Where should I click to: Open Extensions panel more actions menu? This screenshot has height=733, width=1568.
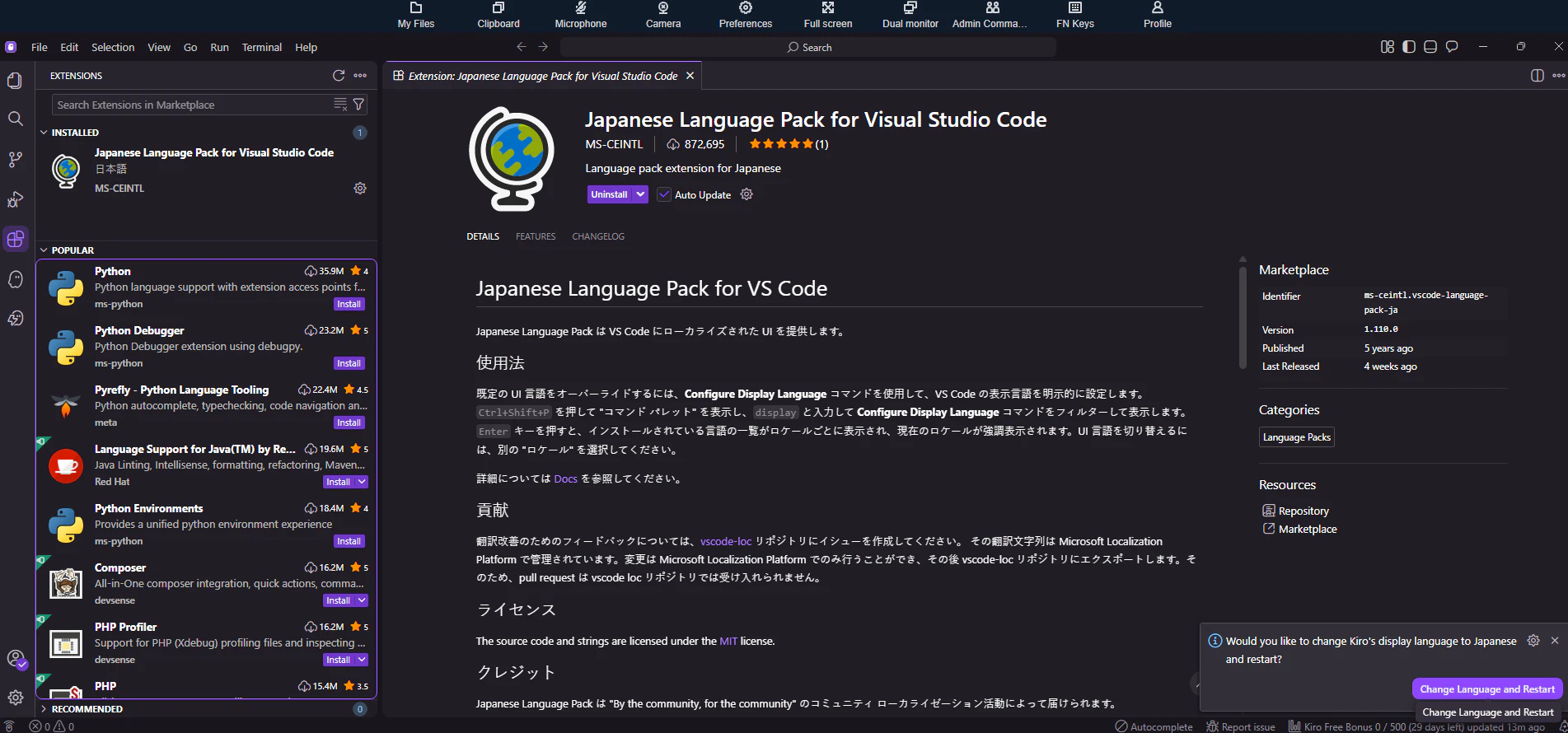tap(360, 76)
